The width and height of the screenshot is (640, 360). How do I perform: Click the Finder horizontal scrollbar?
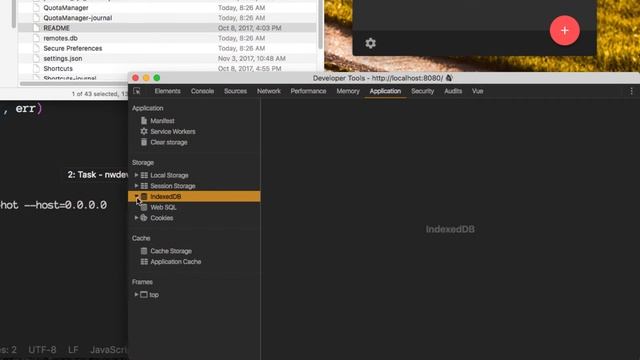coord(73,84)
